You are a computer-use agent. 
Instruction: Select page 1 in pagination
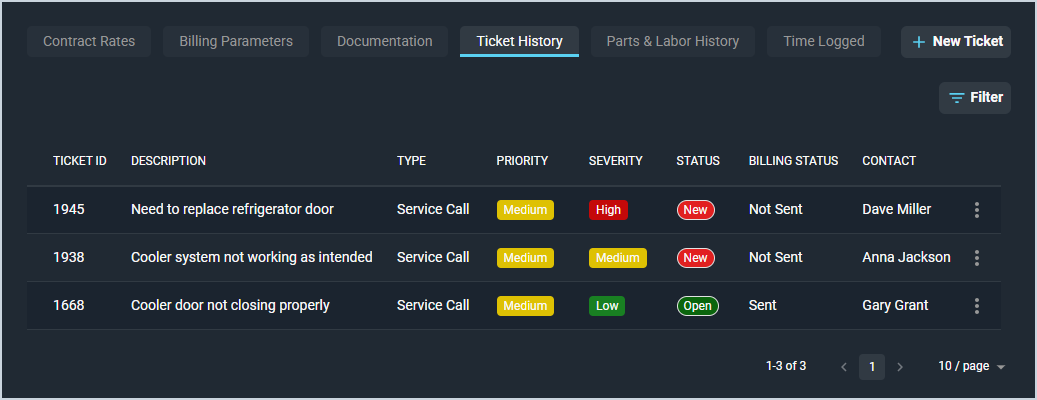click(872, 367)
